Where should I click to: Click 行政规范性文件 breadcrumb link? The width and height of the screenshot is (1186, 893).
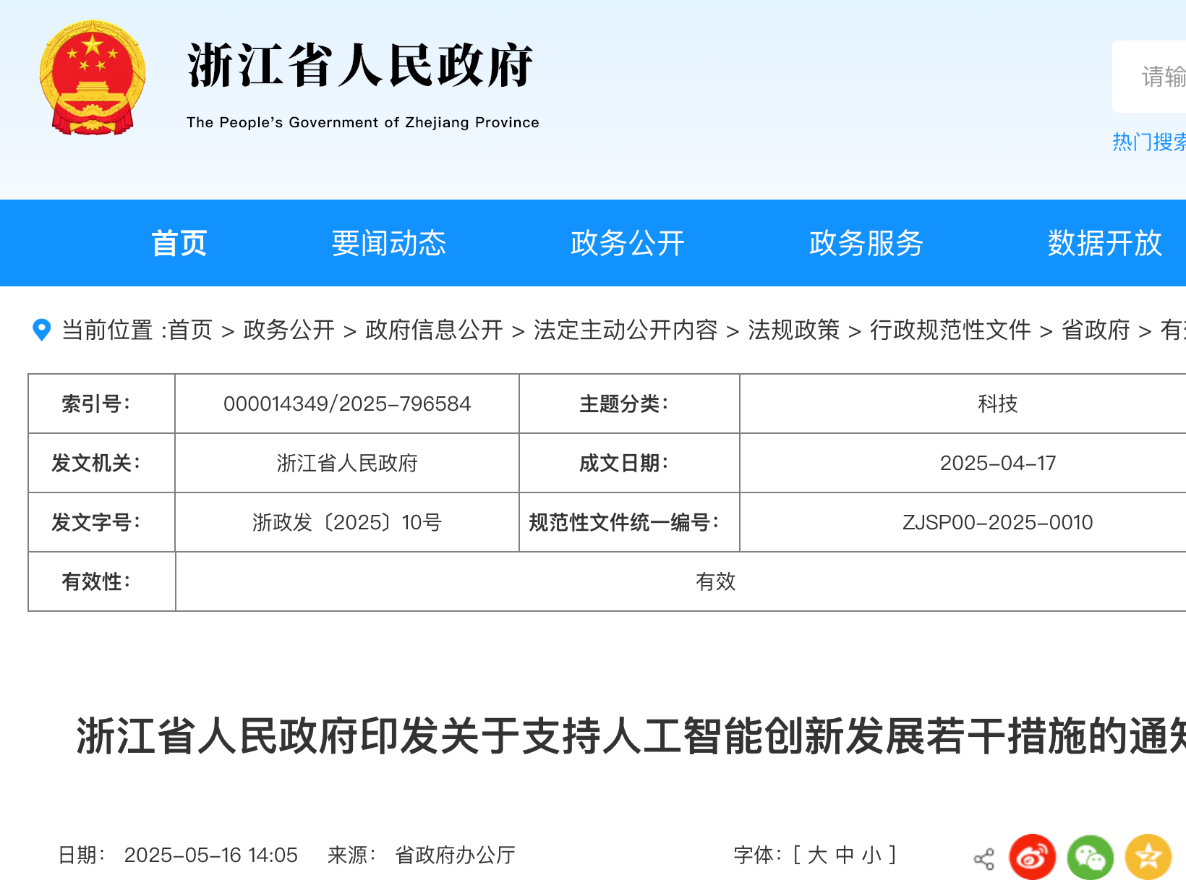click(x=950, y=330)
